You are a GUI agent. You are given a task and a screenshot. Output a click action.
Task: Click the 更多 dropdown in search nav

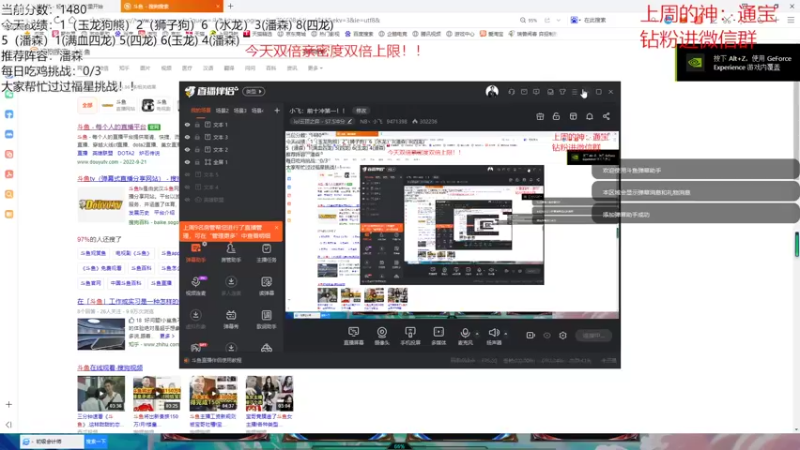click(315, 68)
